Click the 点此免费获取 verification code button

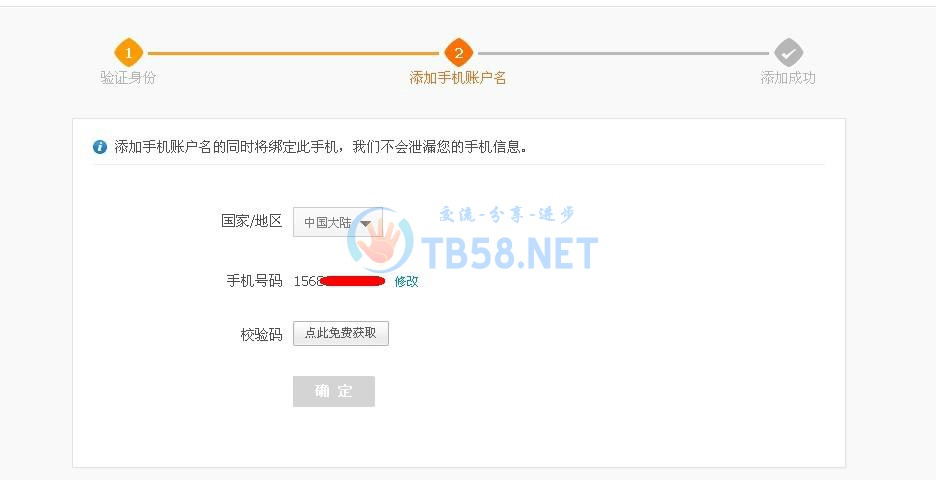[x=340, y=333]
